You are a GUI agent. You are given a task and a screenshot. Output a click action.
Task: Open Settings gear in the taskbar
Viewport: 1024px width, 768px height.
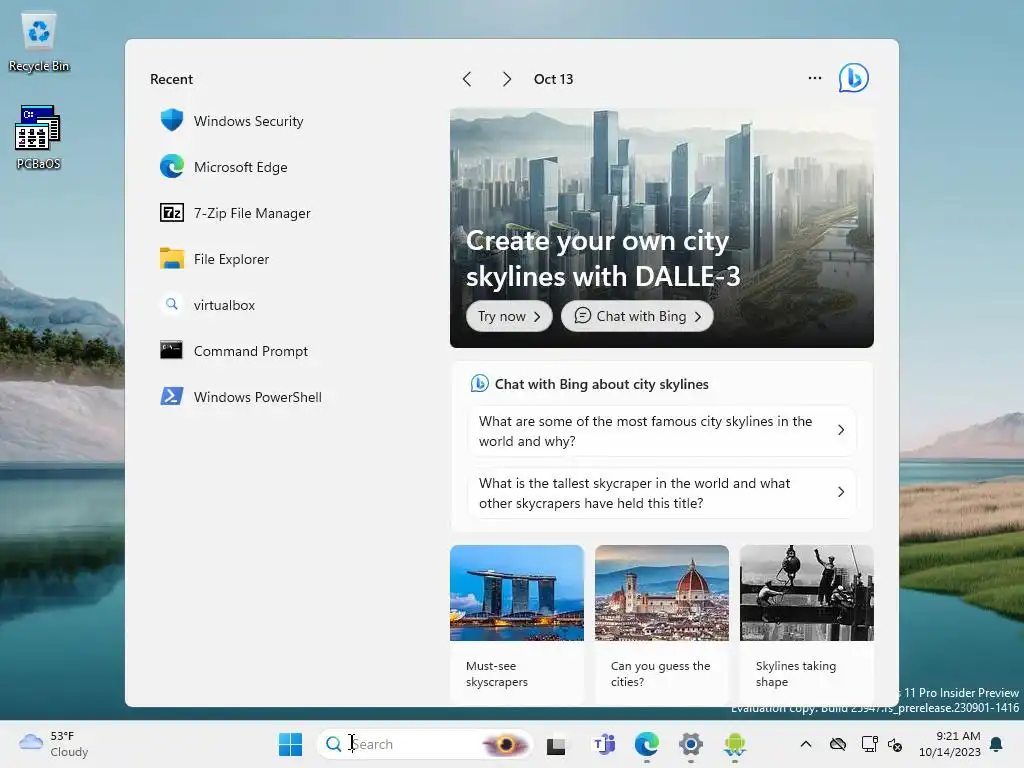tap(691, 744)
